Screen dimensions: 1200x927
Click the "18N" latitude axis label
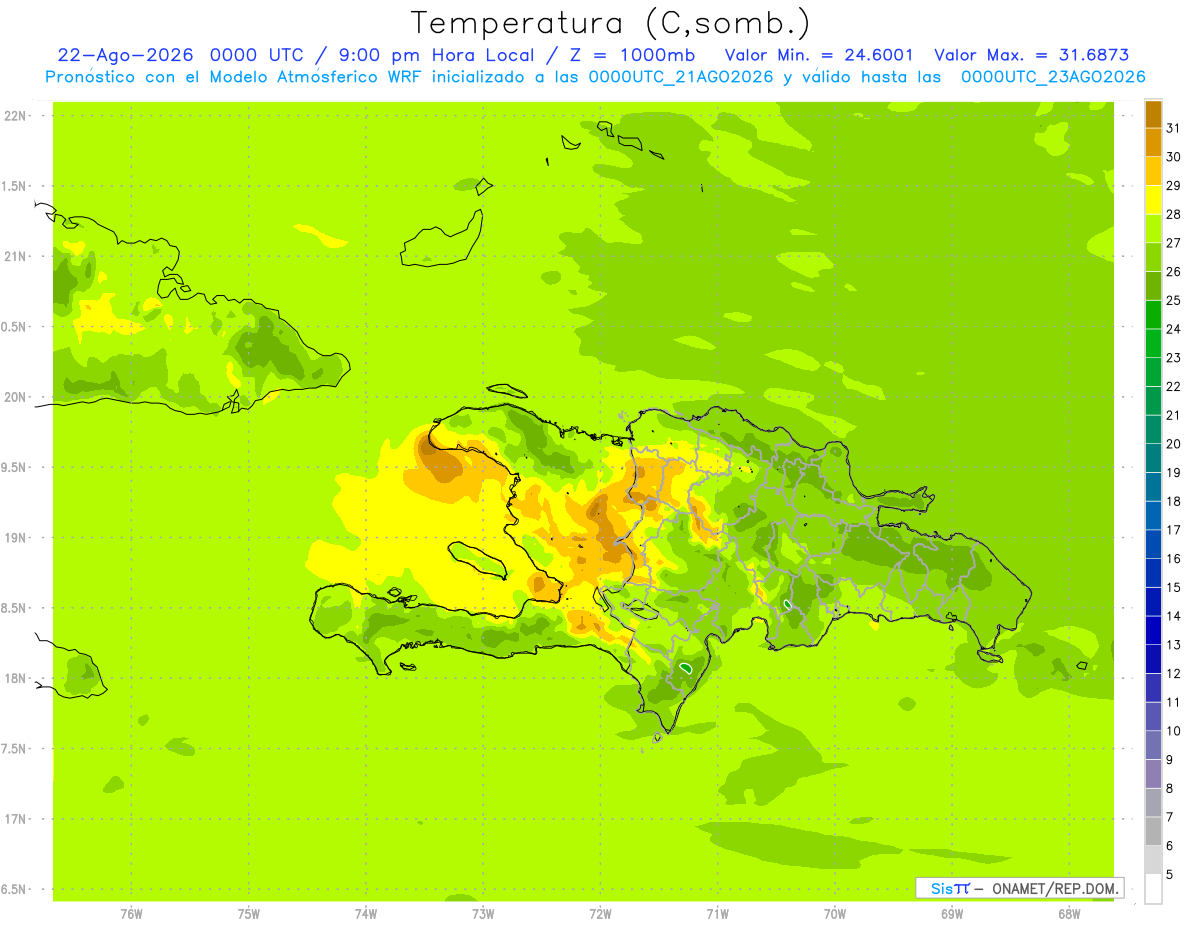point(16,678)
